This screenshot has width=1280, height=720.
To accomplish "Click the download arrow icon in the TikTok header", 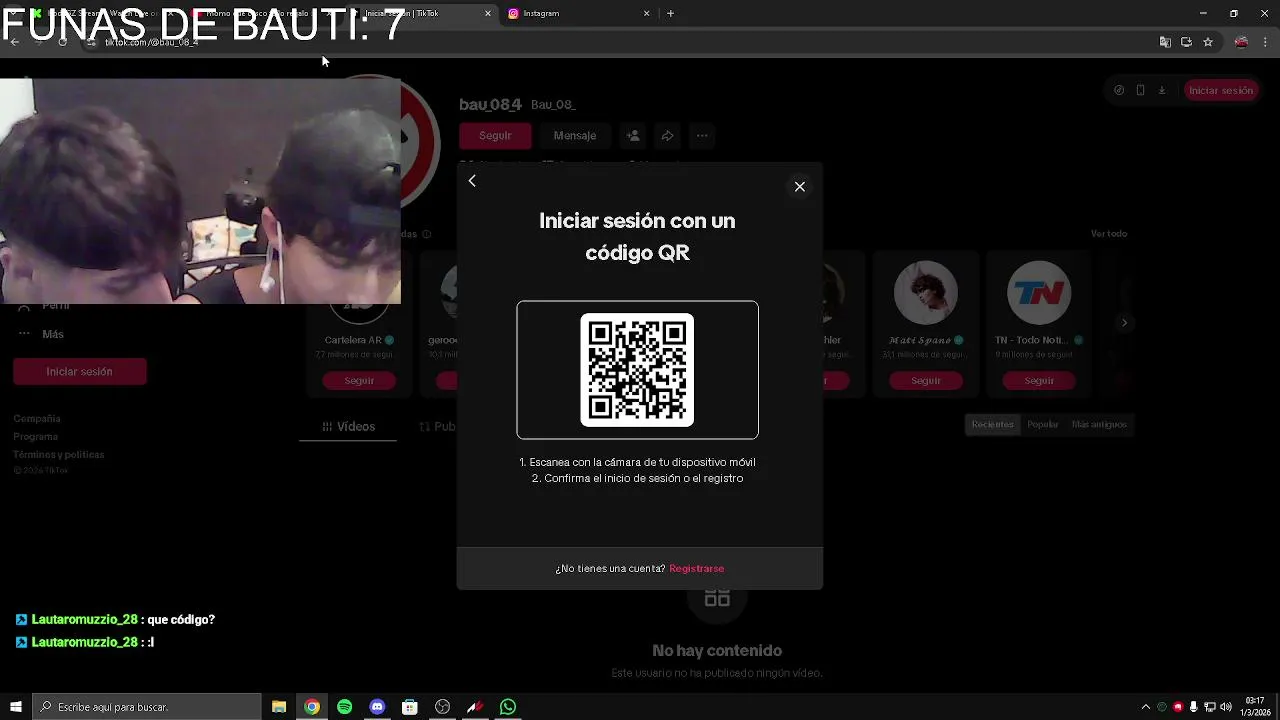I will tap(1162, 90).
